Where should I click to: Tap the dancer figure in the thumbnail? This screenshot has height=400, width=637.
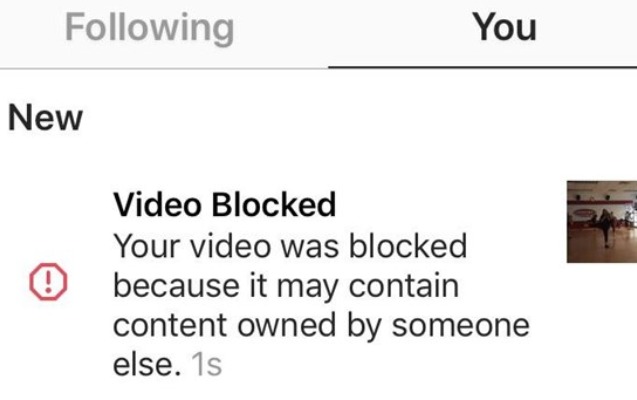pos(606,227)
